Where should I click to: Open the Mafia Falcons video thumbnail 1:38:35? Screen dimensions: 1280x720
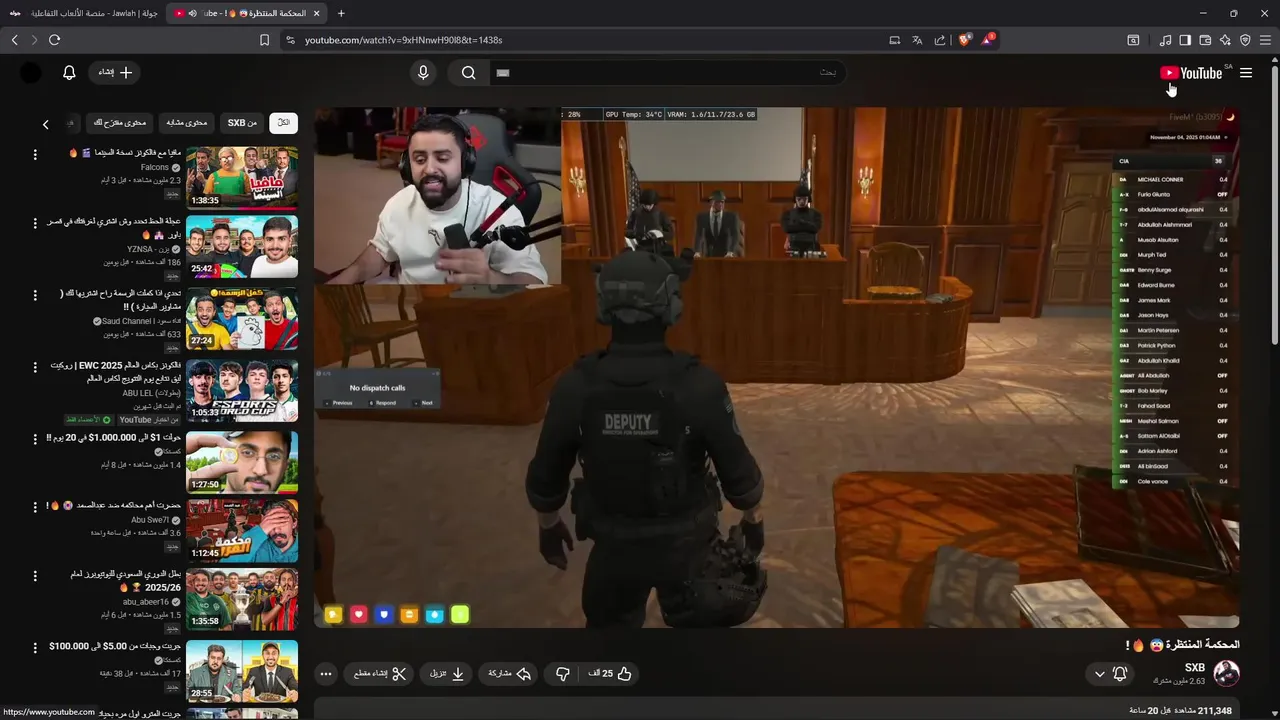tap(242, 177)
